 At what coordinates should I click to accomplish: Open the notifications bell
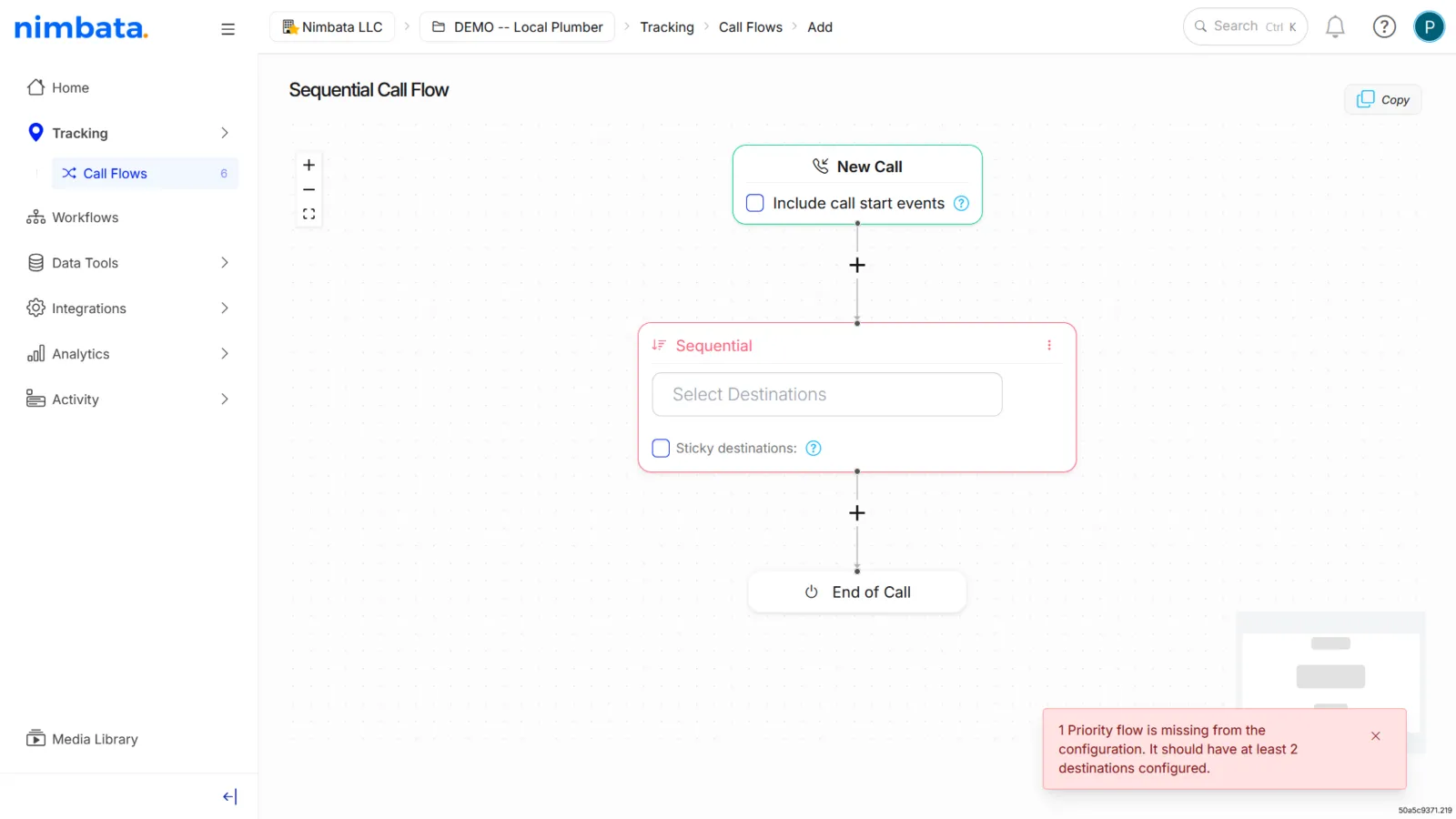tap(1335, 27)
